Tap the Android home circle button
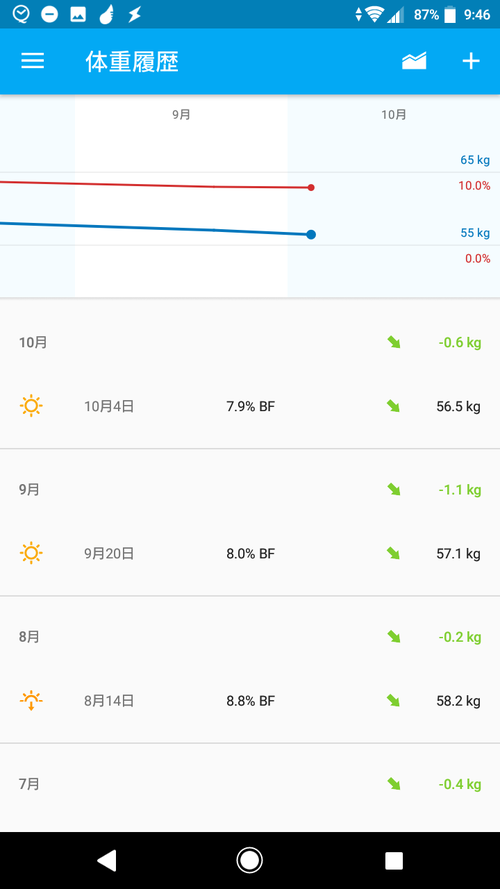The image size is (500, 889). (249, 860)
